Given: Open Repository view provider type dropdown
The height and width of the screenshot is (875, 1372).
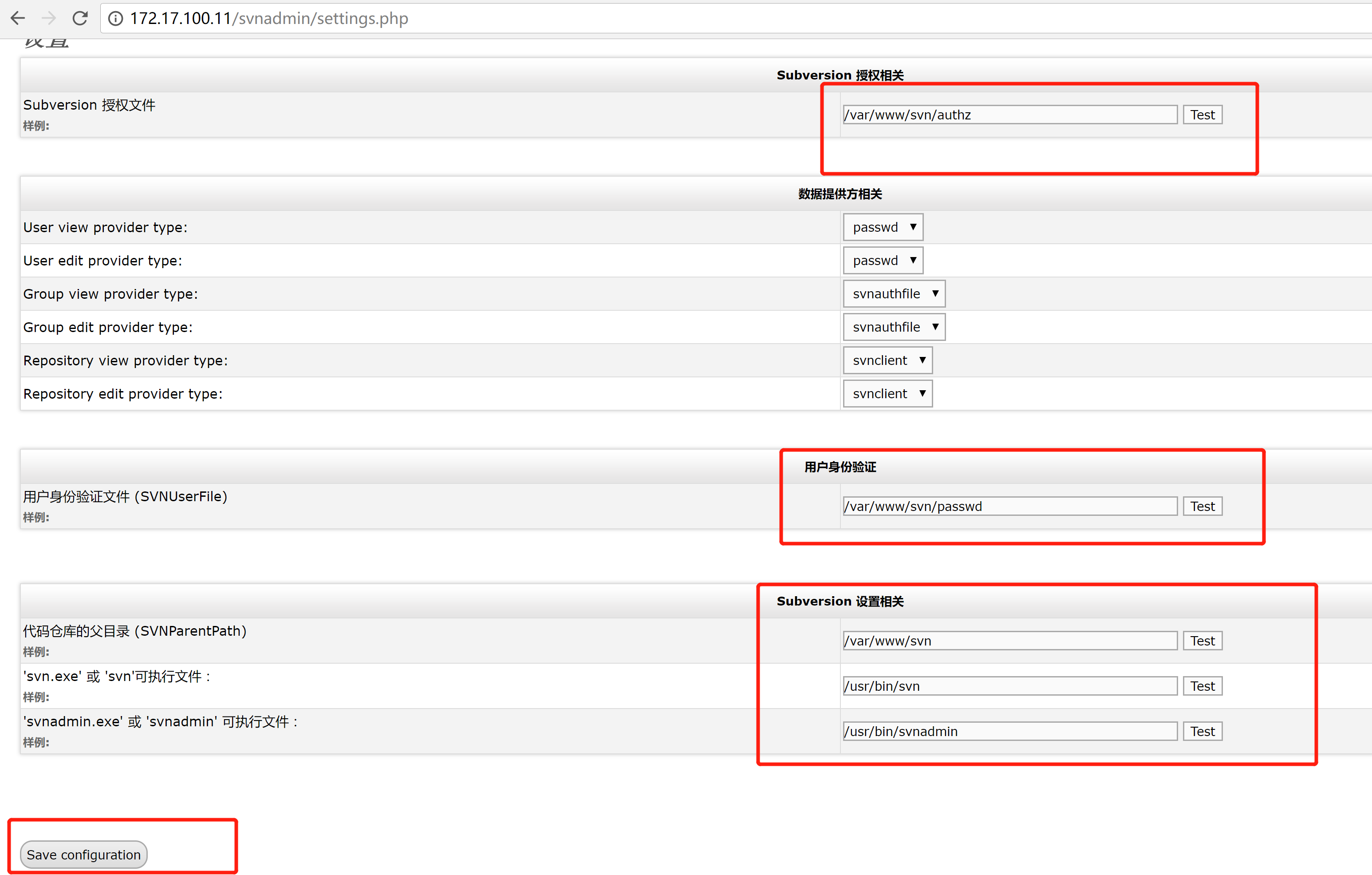Looking at the screenshot, I should click(887, 360).
